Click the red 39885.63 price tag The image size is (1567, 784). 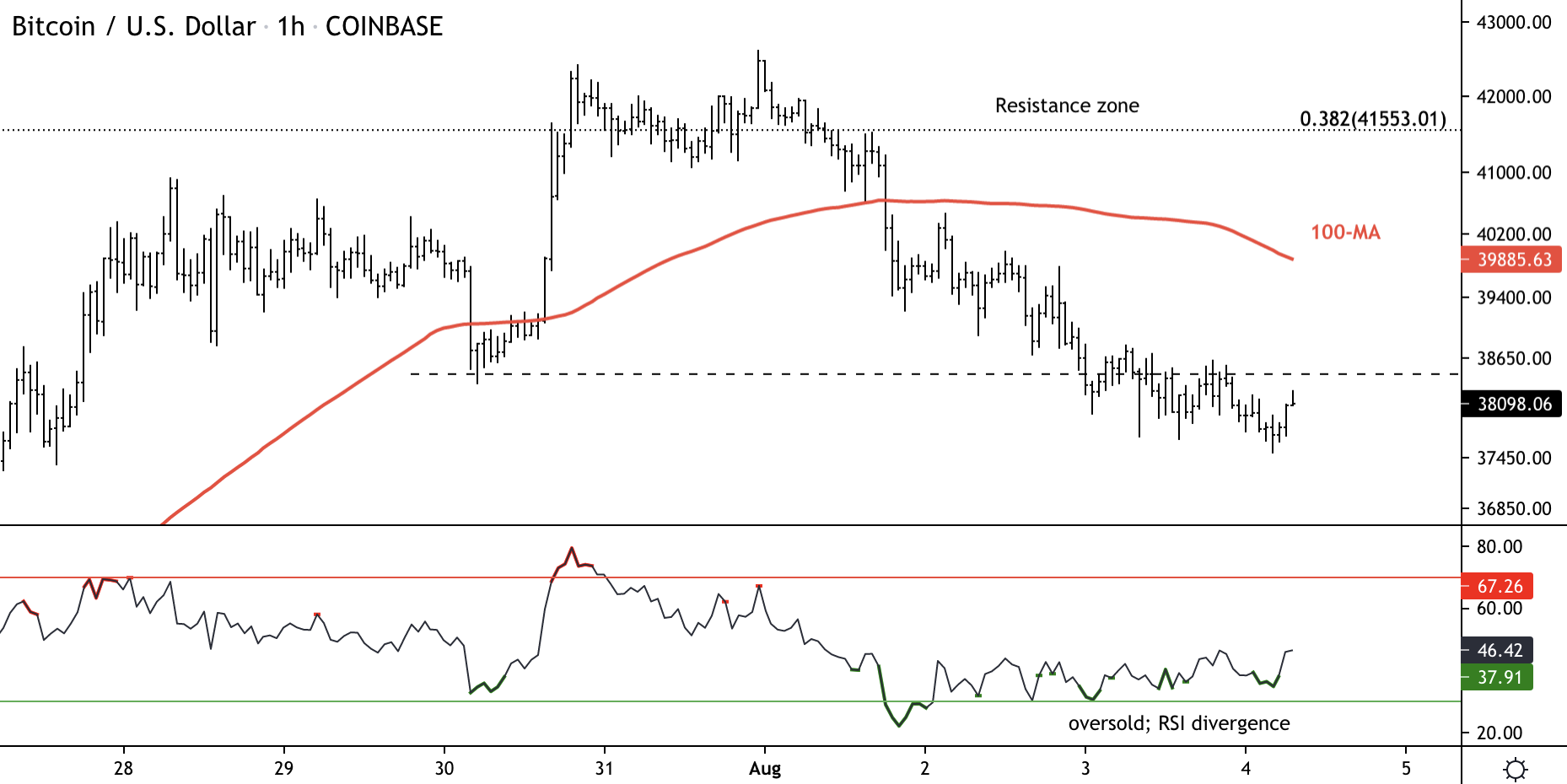(1511, 260)
